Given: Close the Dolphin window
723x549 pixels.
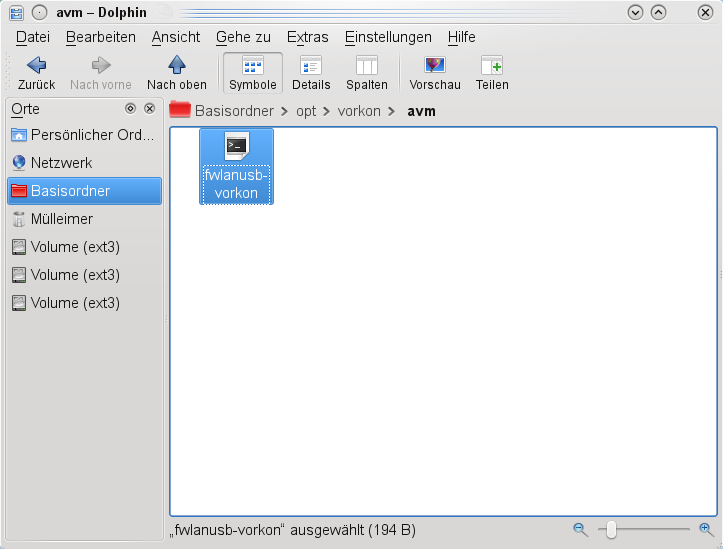Looking at the screenshot, I should click(705, 12).
